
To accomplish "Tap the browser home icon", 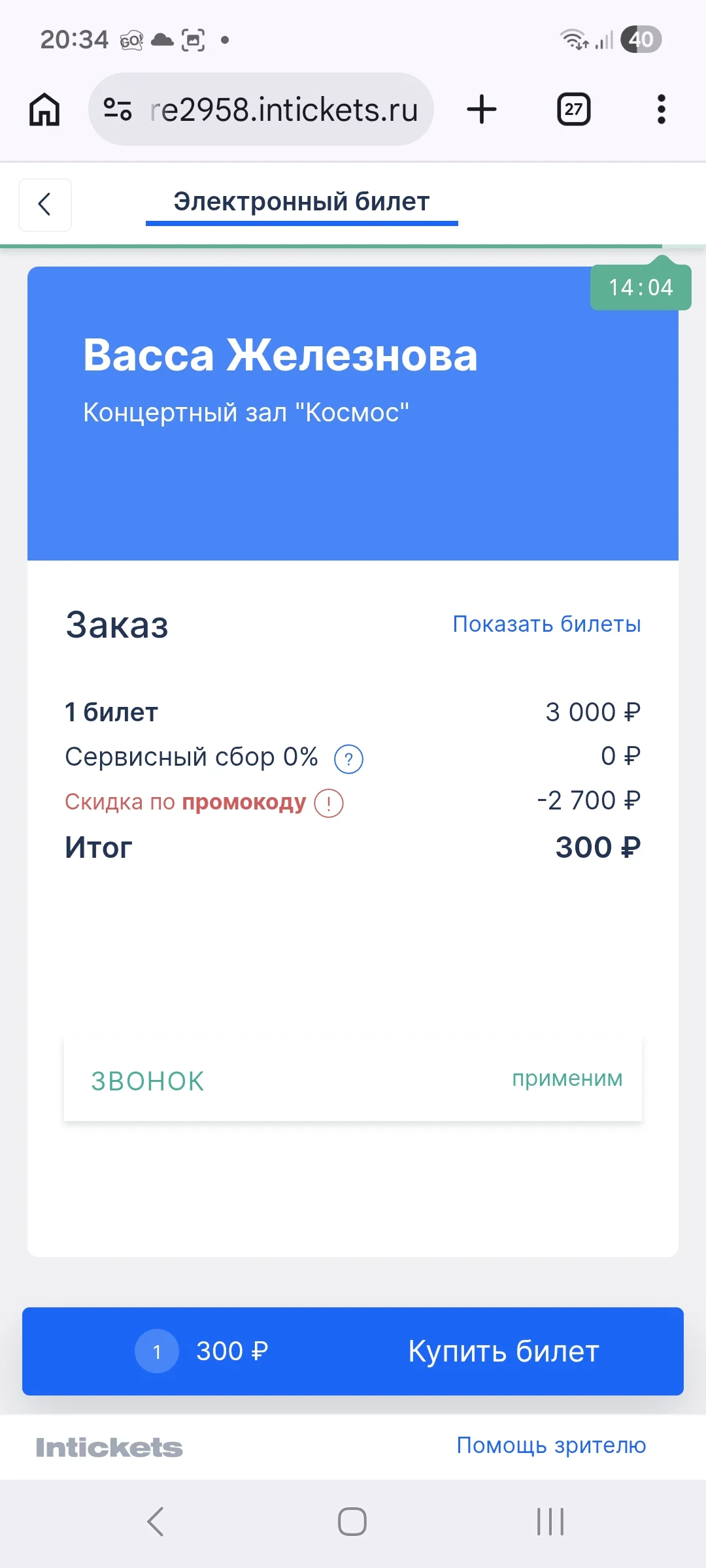I will (44, 109).
